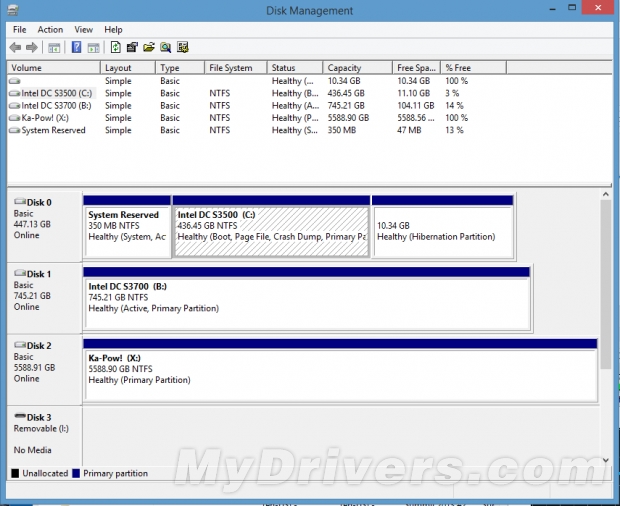This screenshot has height=506, width=620.
Task: Click the Disk 2 drive icon
Action: [x=20, y=345]
